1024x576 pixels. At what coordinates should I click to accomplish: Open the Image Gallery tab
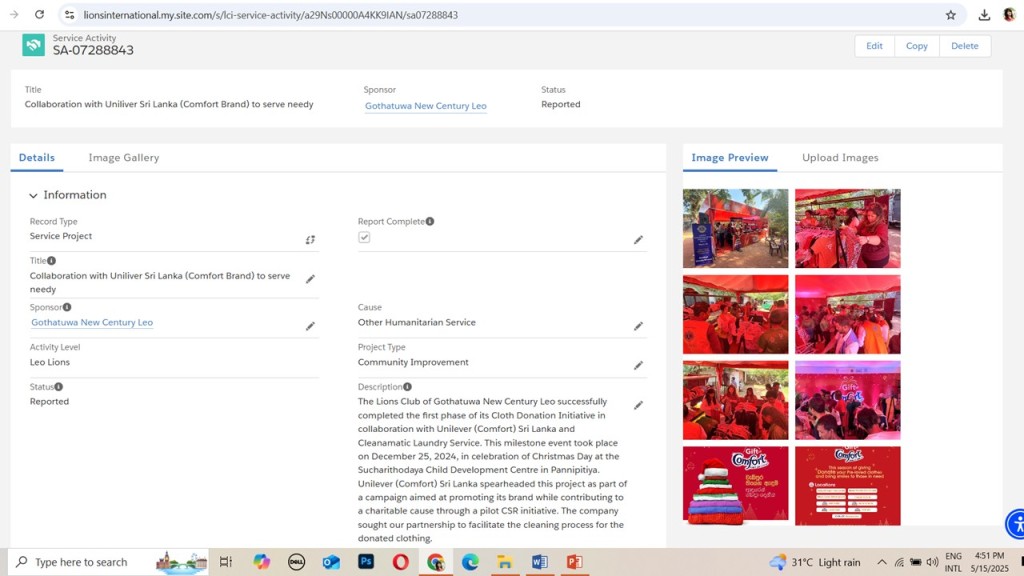click(124, 157)
